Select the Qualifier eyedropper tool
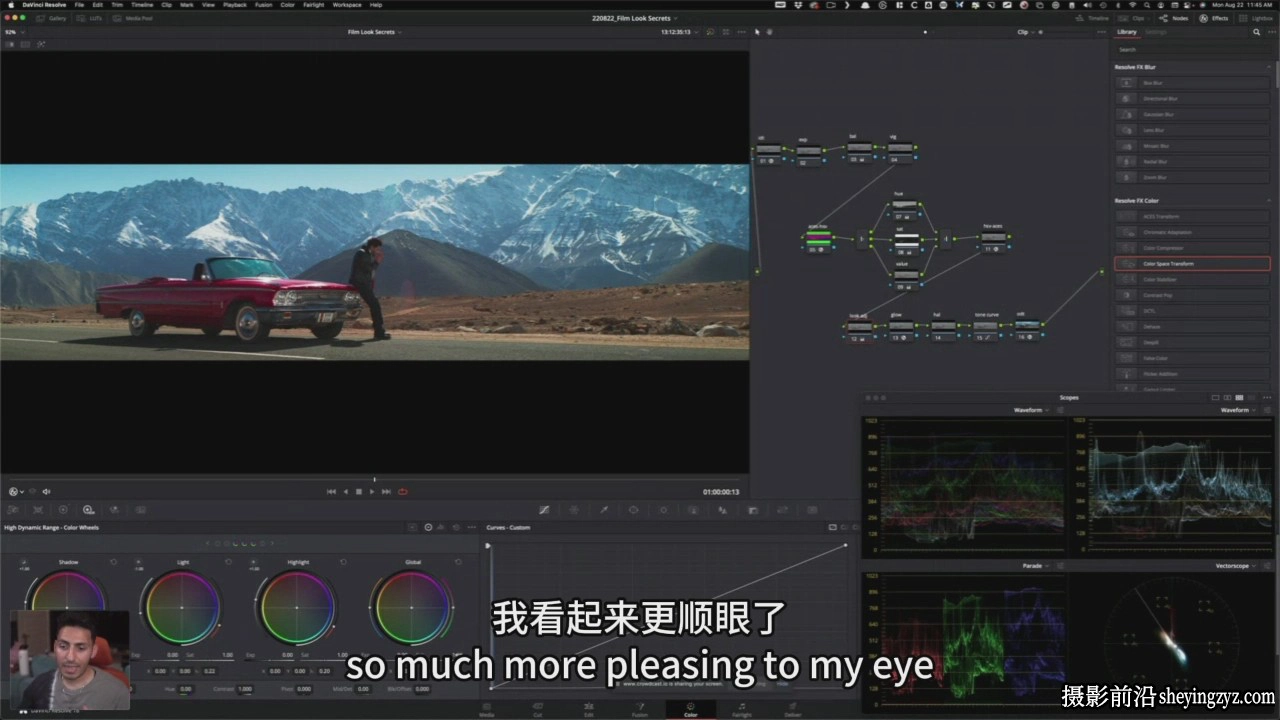The width and height of the screenshot is (1280, 720). [x=604, y=510]
